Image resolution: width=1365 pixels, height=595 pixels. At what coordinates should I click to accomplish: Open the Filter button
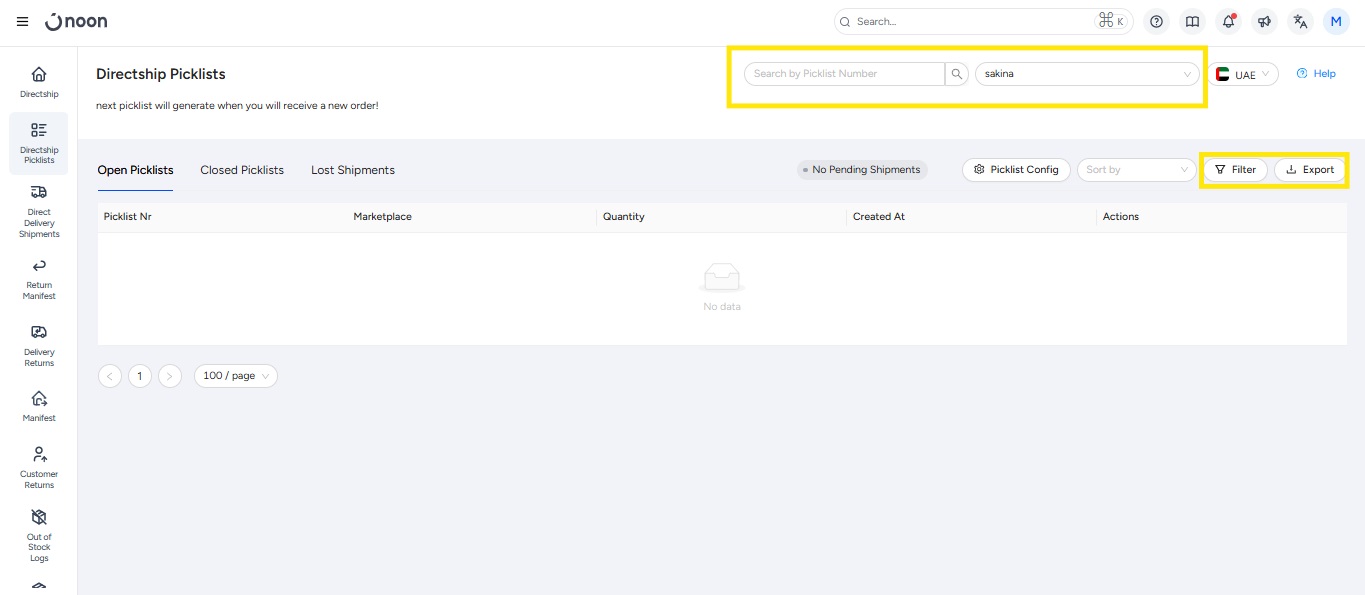[x=1235, y=170]
